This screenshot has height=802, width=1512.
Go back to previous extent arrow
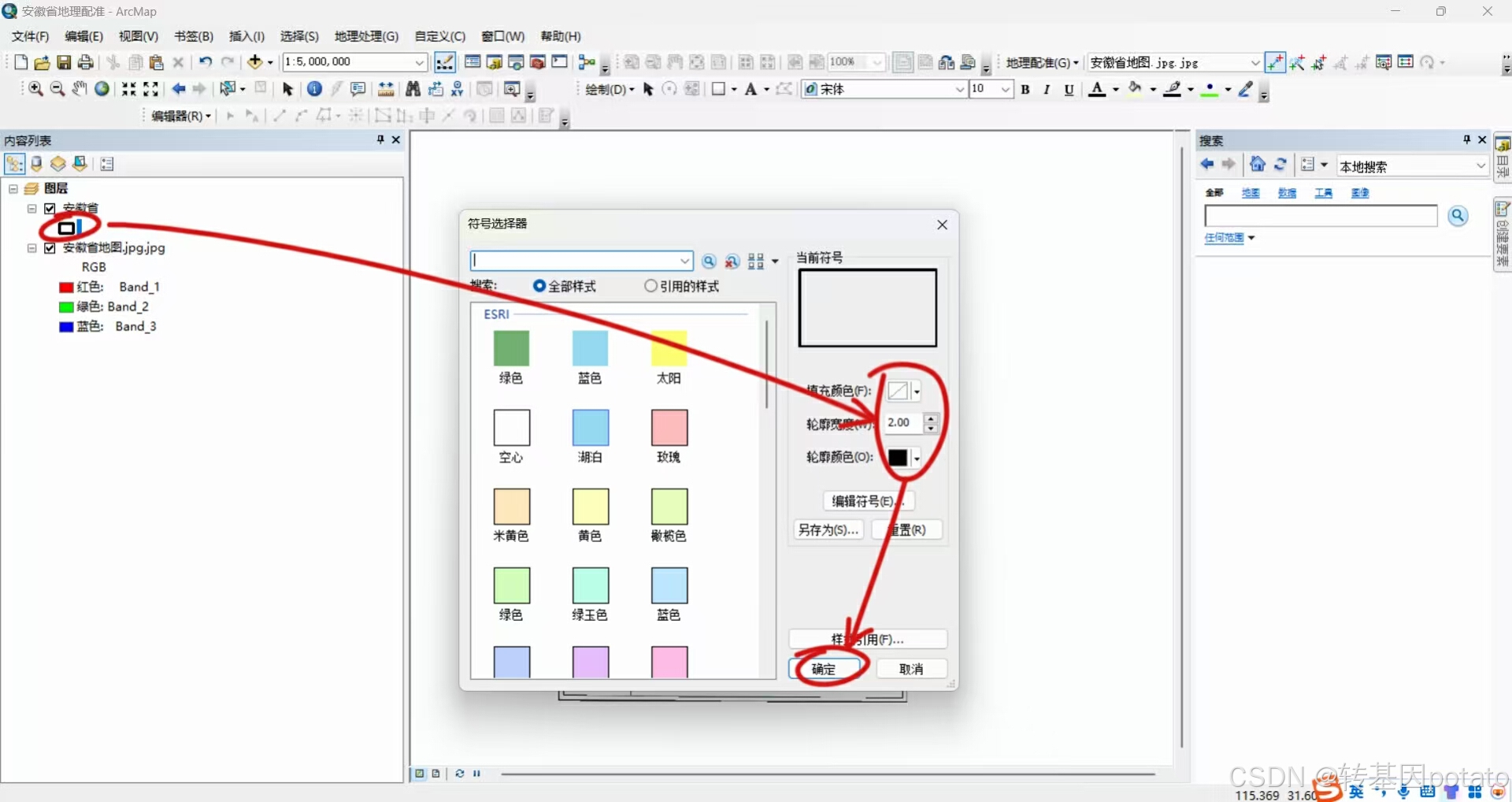point(179,89)
